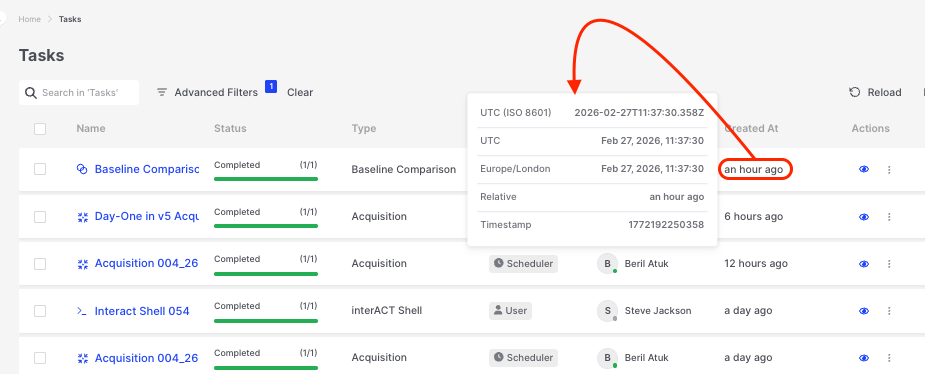The image size is (925, 374).
Task: Click the Baseline Comparison completed progress bar
Action: click(x=266, y=179)
